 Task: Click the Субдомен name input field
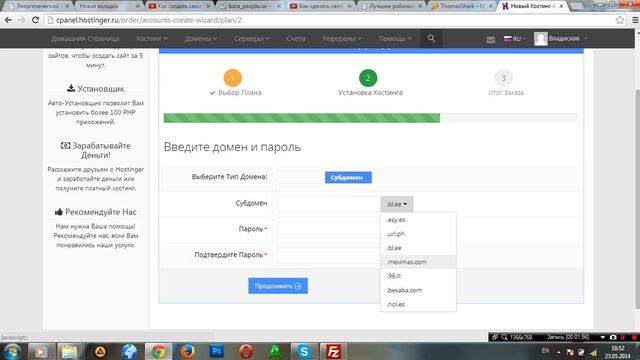pos(329,204)
